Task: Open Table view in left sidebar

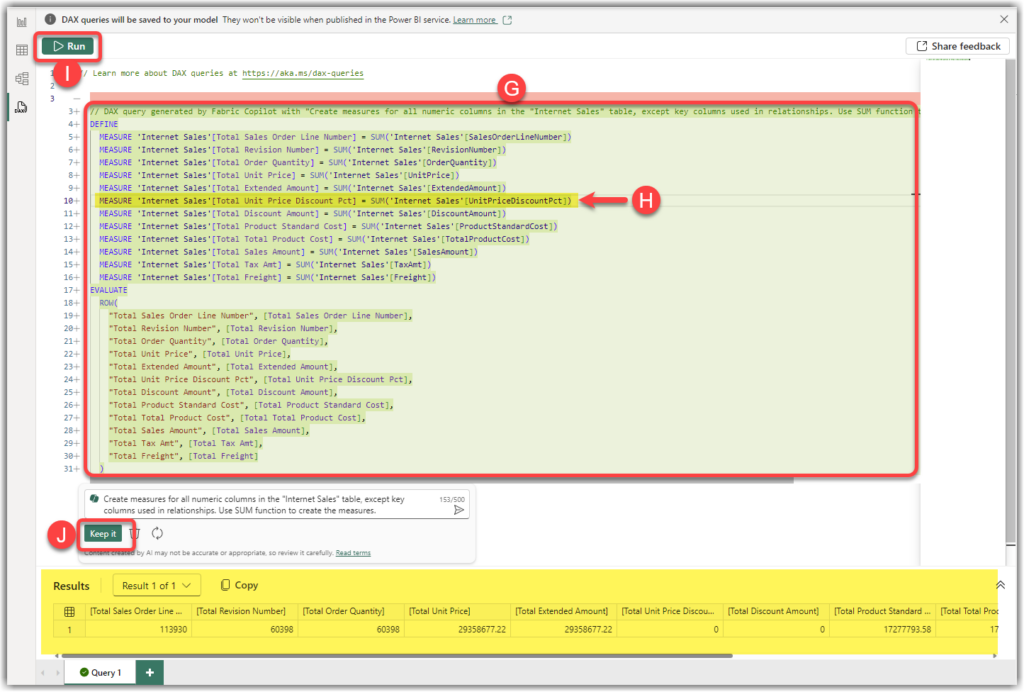Action: (x=22, y=50)
